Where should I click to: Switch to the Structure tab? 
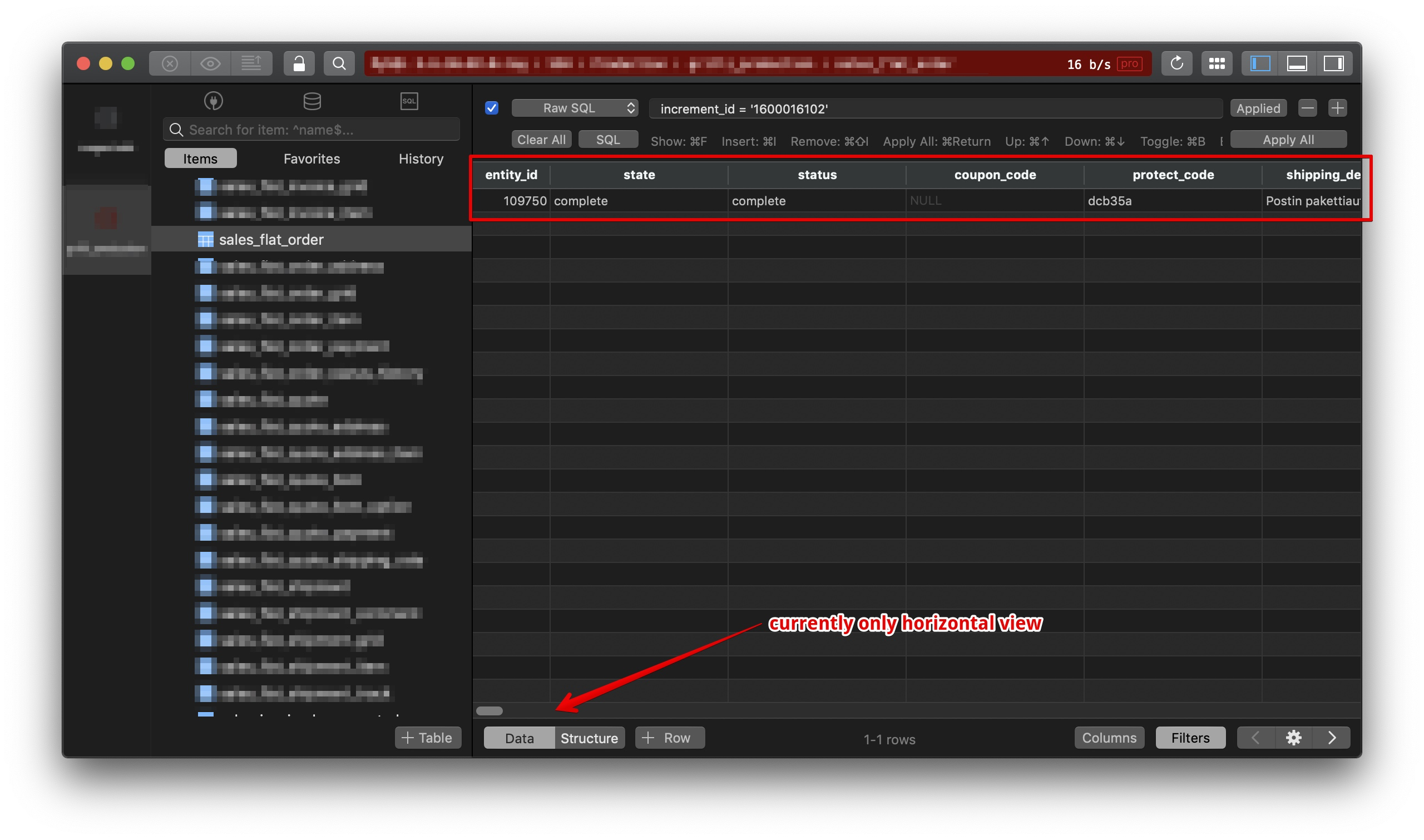tap(589, 738)
